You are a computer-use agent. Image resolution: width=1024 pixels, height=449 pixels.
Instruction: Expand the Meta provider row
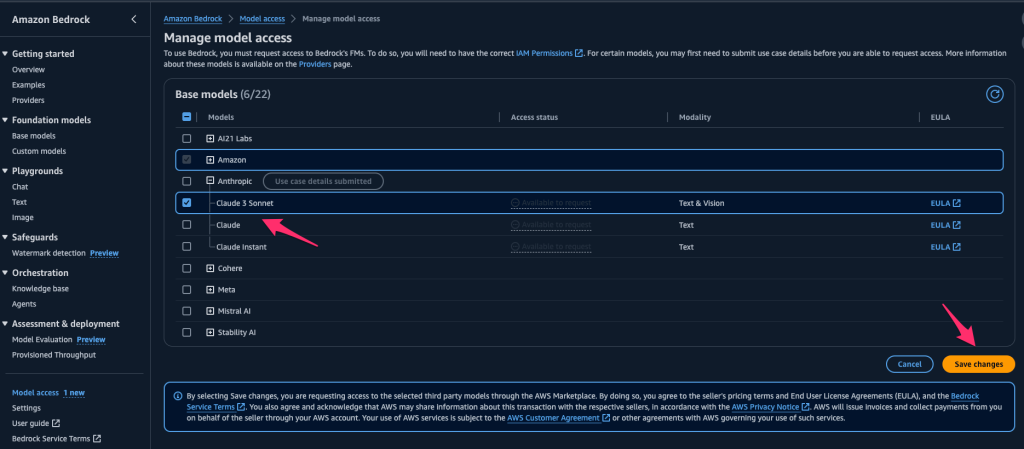point(210,290)
